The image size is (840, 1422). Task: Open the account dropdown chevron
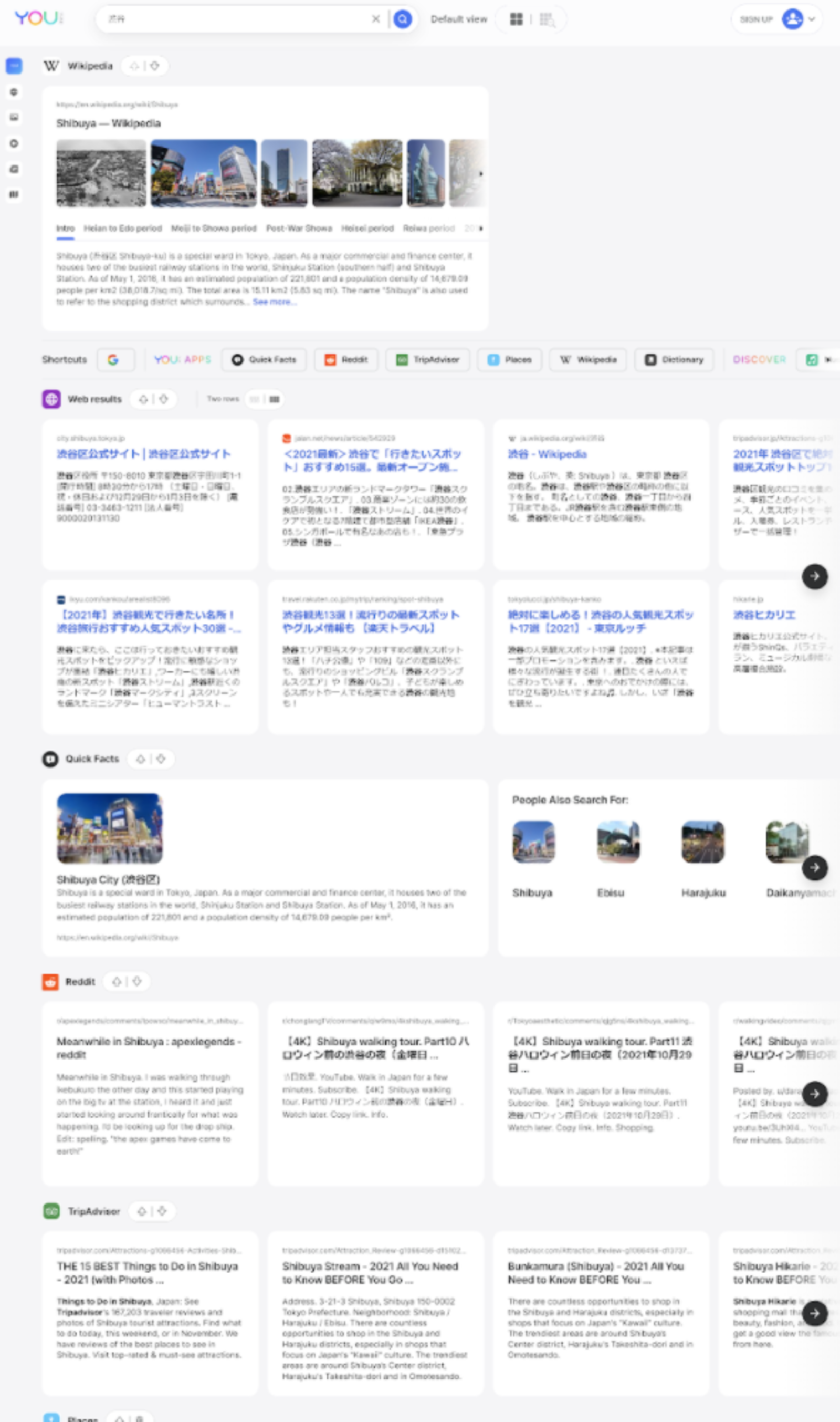tap(812, 19)
